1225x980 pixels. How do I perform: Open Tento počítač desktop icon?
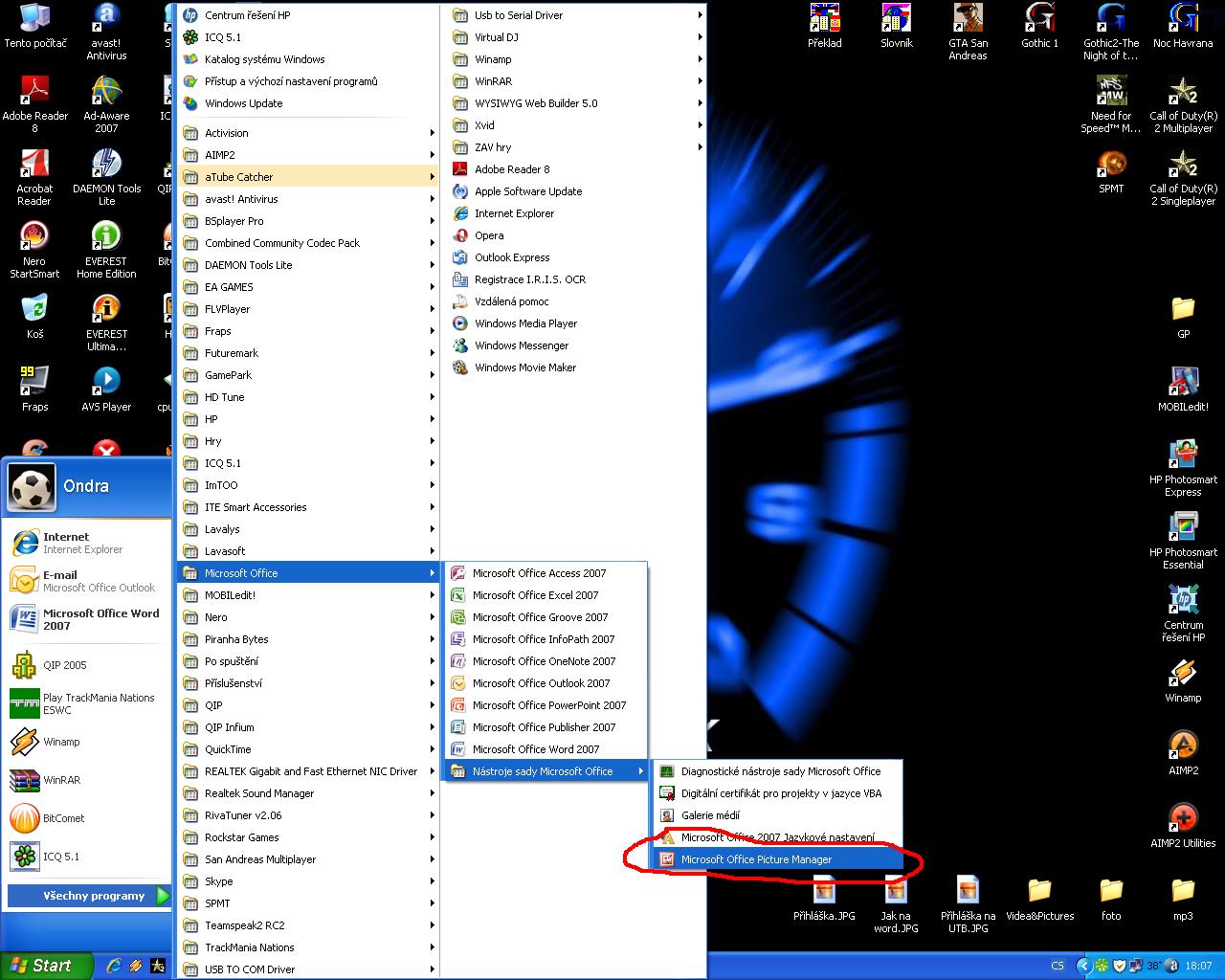35,26
